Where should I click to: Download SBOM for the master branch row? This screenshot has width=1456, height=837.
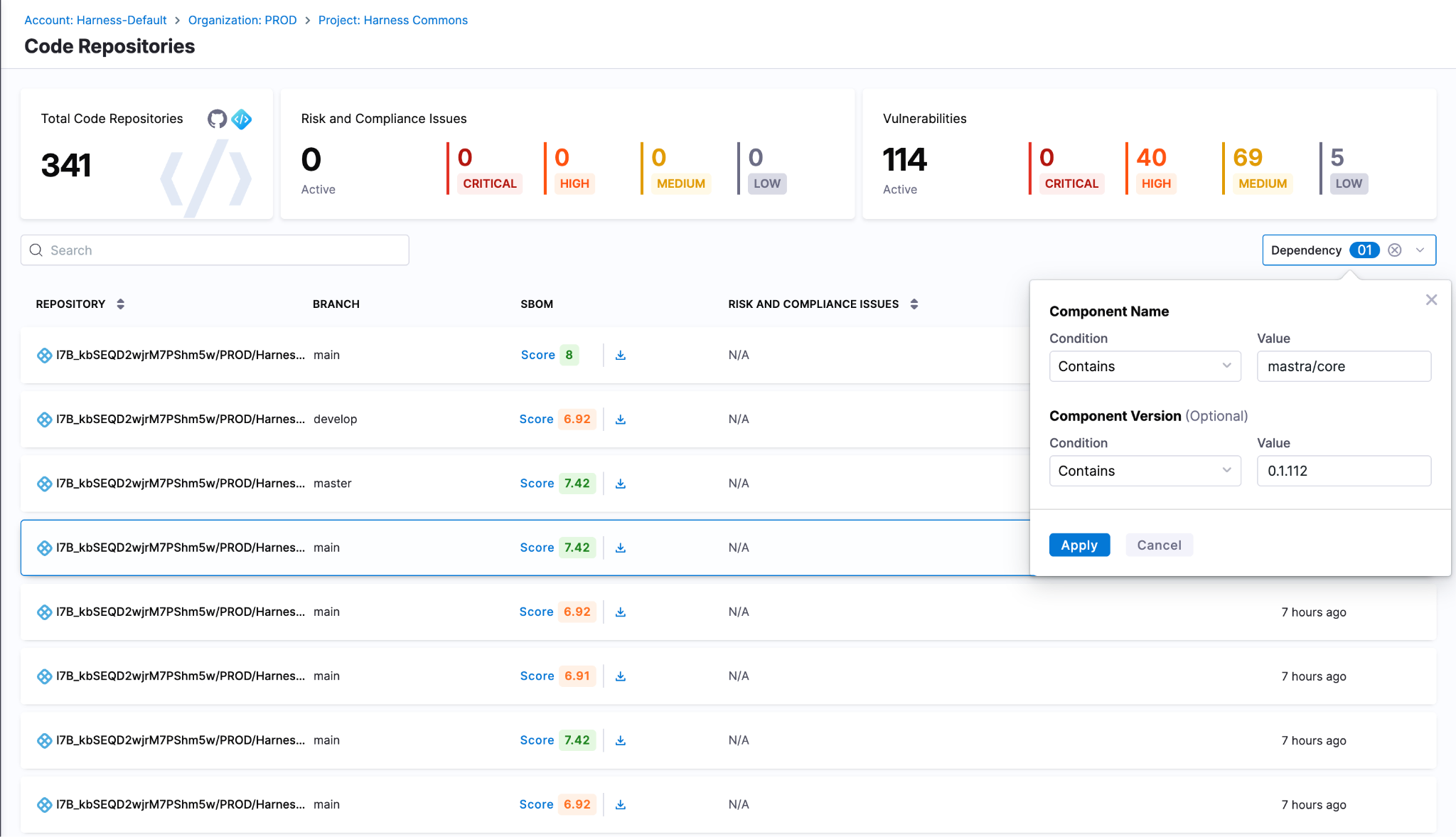621,483
